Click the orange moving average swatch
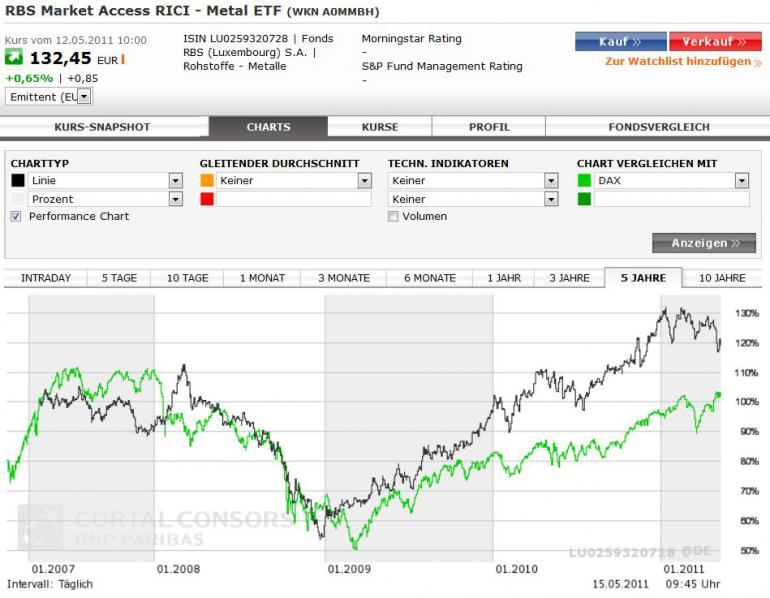The width and height of the screenshot is (770, 598). pyautogui.click(x=207, y=181)
